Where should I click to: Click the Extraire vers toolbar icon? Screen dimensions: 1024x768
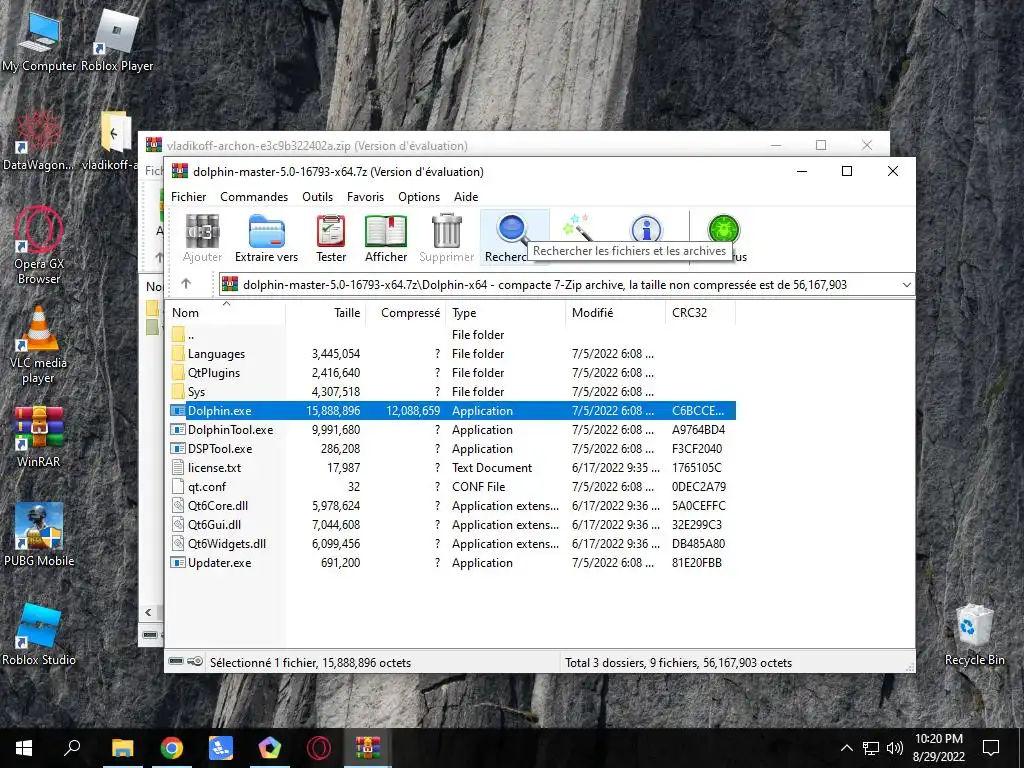[266, 232]
